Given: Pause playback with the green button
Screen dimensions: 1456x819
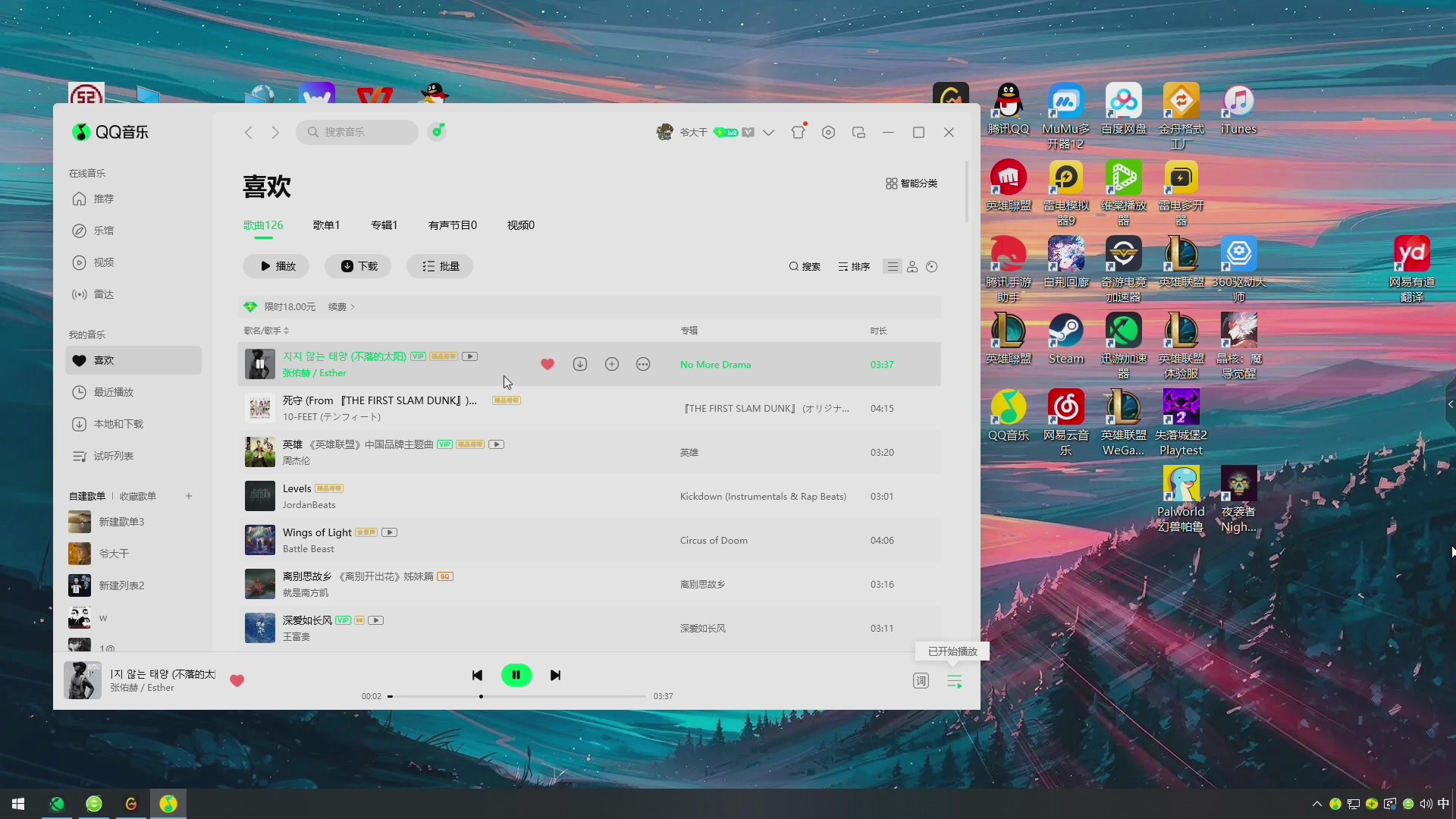Looking at the screenshot, I should click(516, 675).
